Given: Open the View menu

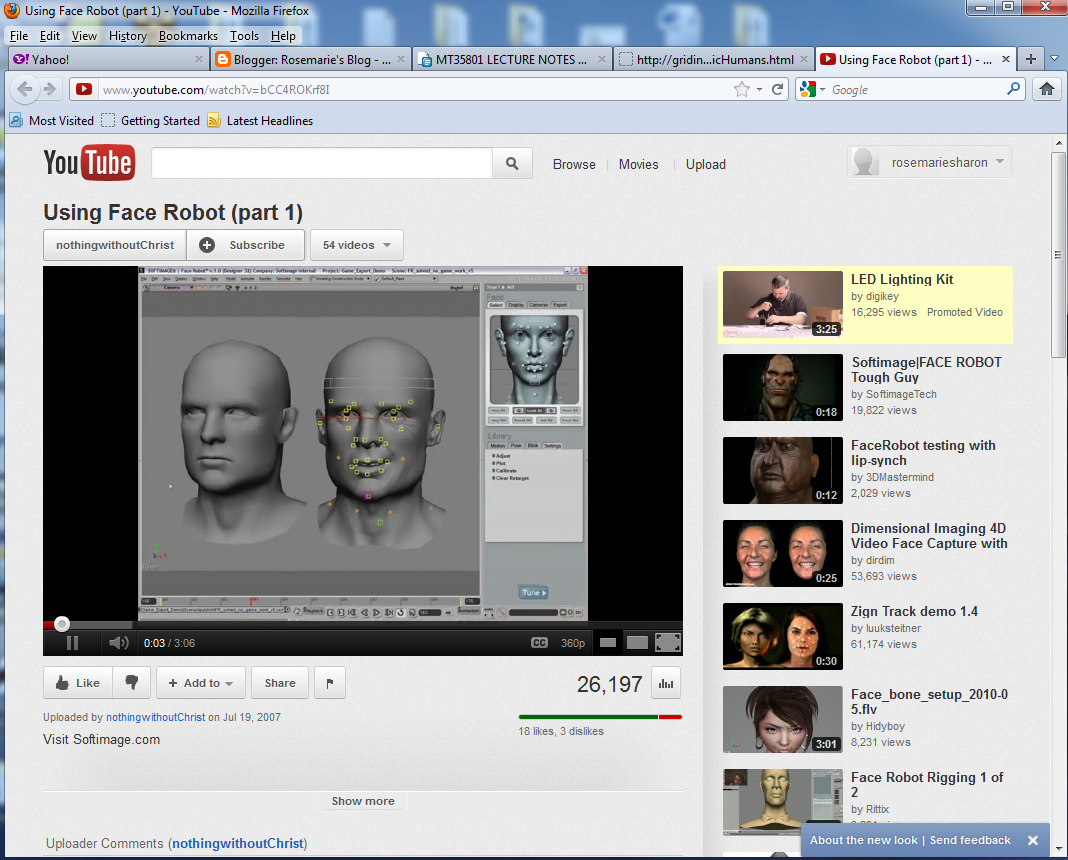Looking at the screenshot, I should (84, 36).
